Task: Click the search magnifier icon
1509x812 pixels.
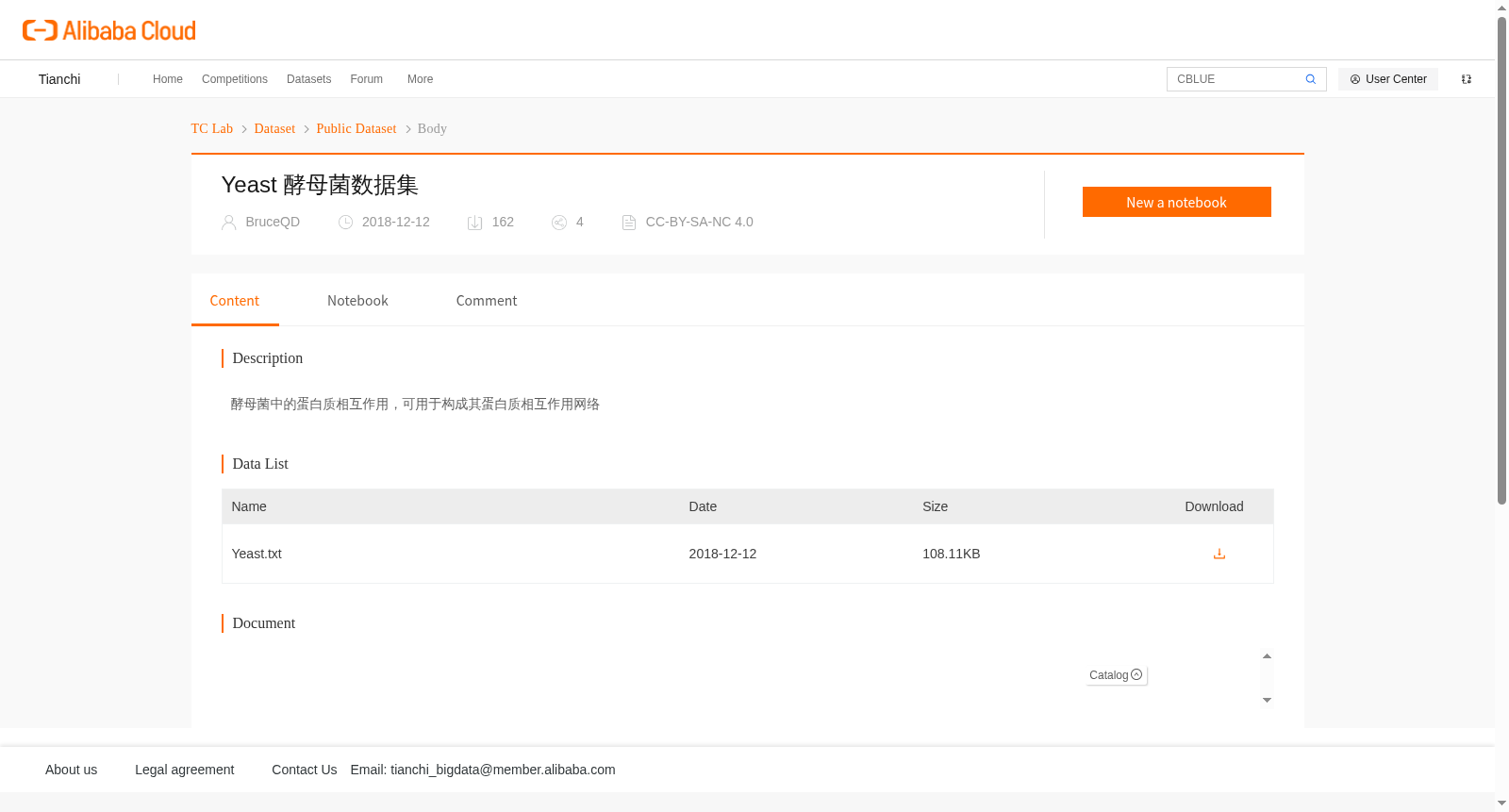Action: (x=1310, y=79)
